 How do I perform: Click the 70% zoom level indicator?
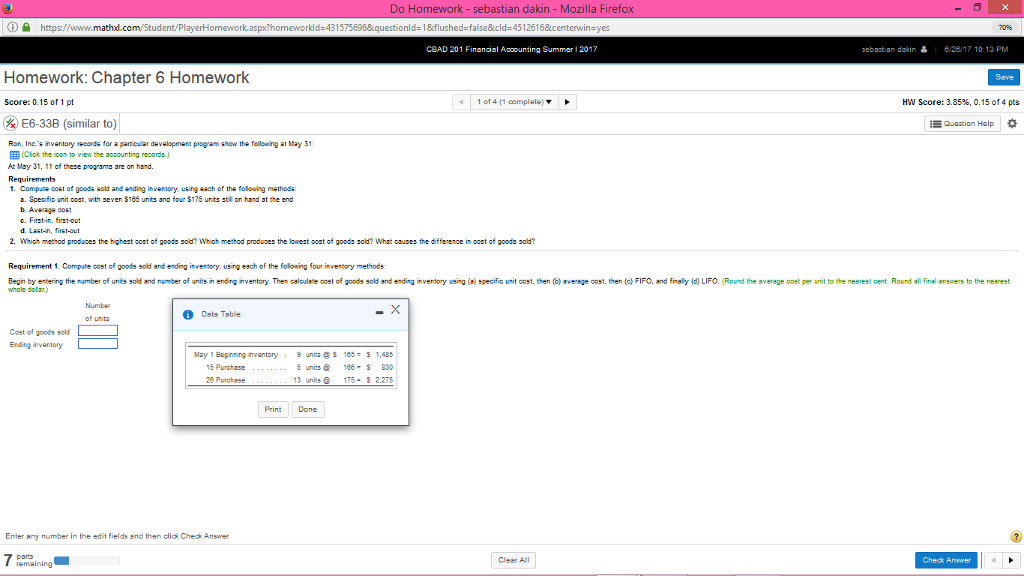[x=1004, y=27]
